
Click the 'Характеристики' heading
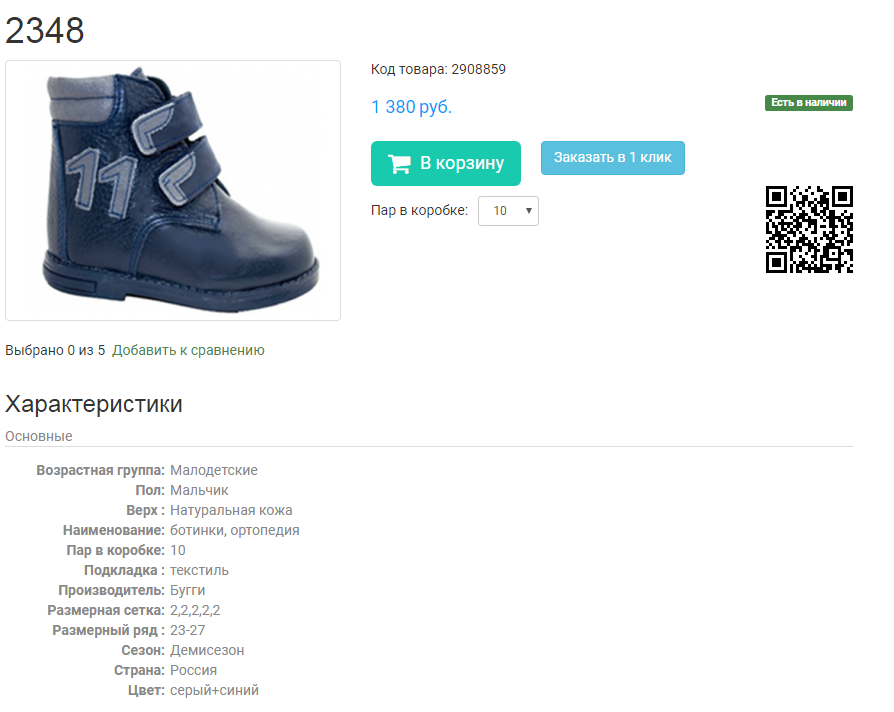(94, 404)
